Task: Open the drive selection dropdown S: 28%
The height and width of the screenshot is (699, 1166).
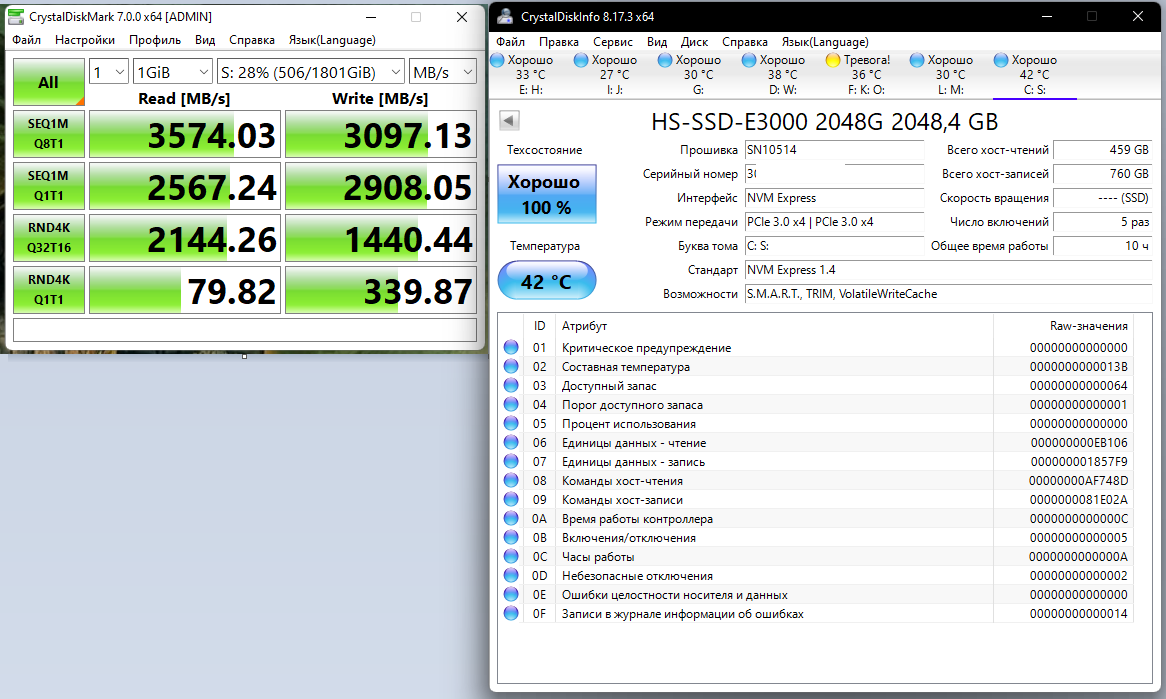Action: tap(311, 72)
